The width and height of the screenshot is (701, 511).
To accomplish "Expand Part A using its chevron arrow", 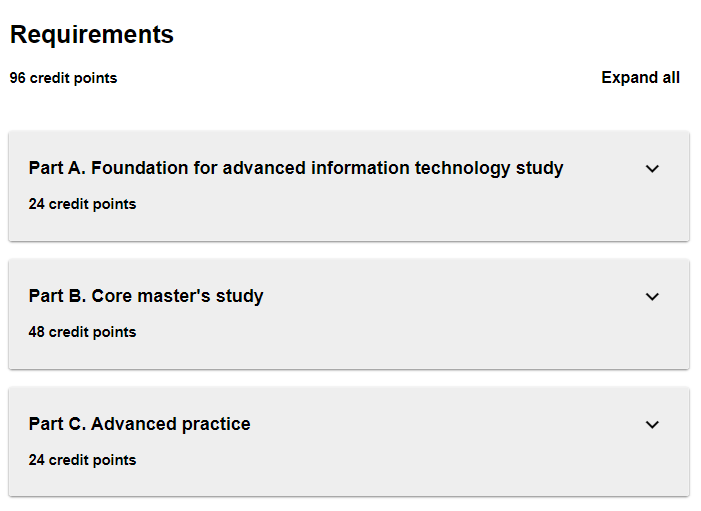I will point(652,169).
